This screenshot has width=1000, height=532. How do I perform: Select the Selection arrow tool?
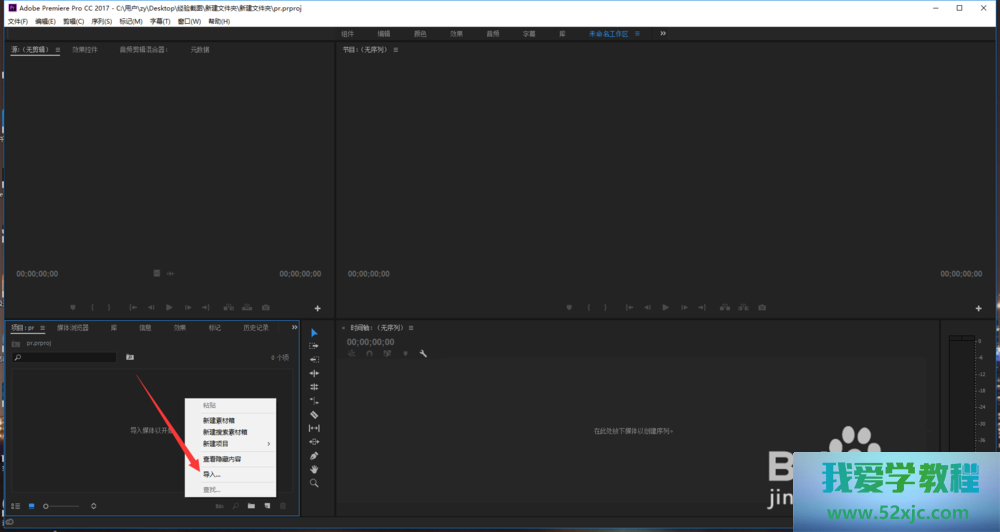[x=314, y=333]
